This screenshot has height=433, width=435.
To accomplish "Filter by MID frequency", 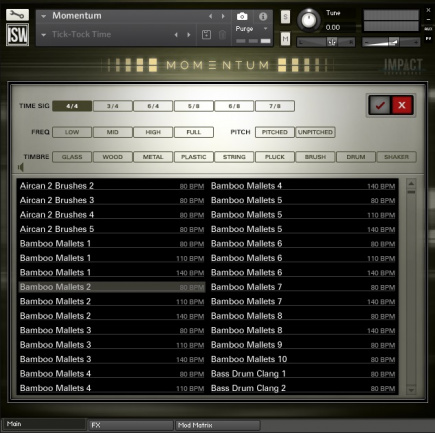I will coord(113,132).
